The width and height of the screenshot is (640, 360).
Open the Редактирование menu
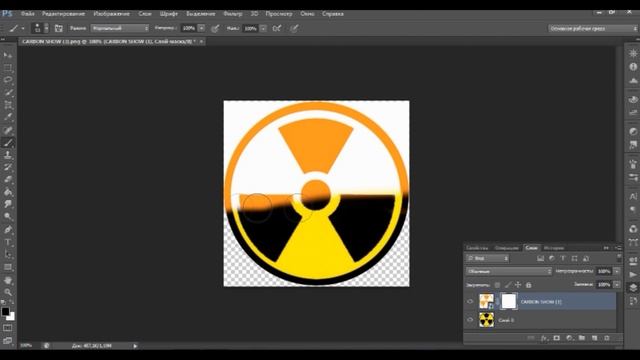[63, 13]
